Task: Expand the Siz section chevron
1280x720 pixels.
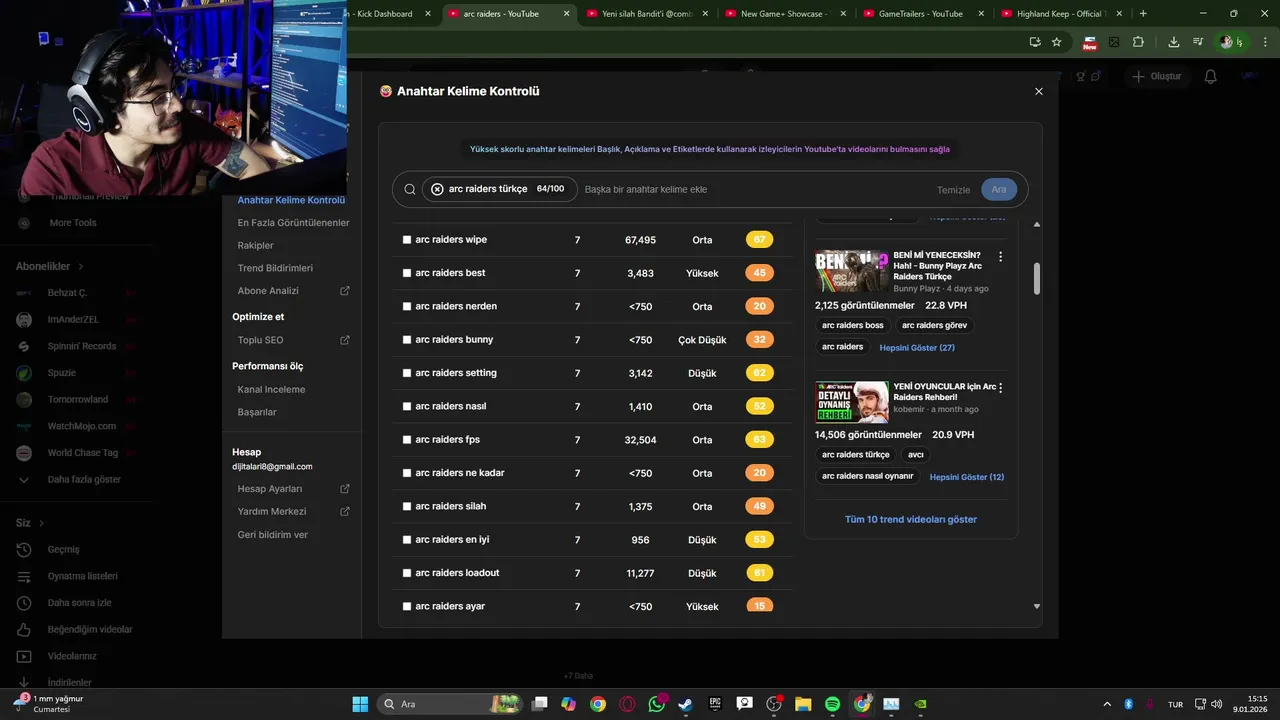Action: [x=41, y=523]
